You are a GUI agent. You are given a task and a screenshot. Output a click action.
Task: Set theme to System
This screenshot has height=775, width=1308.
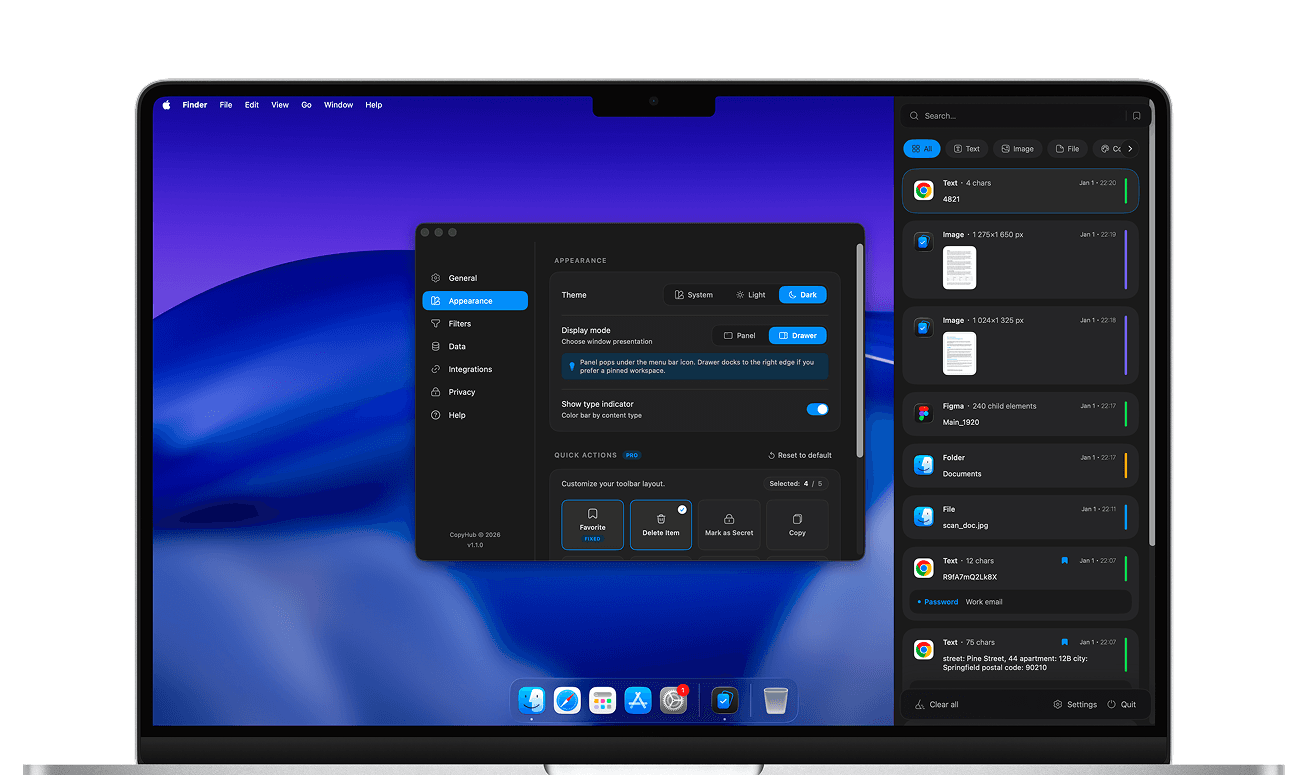[x=694, y=295]
